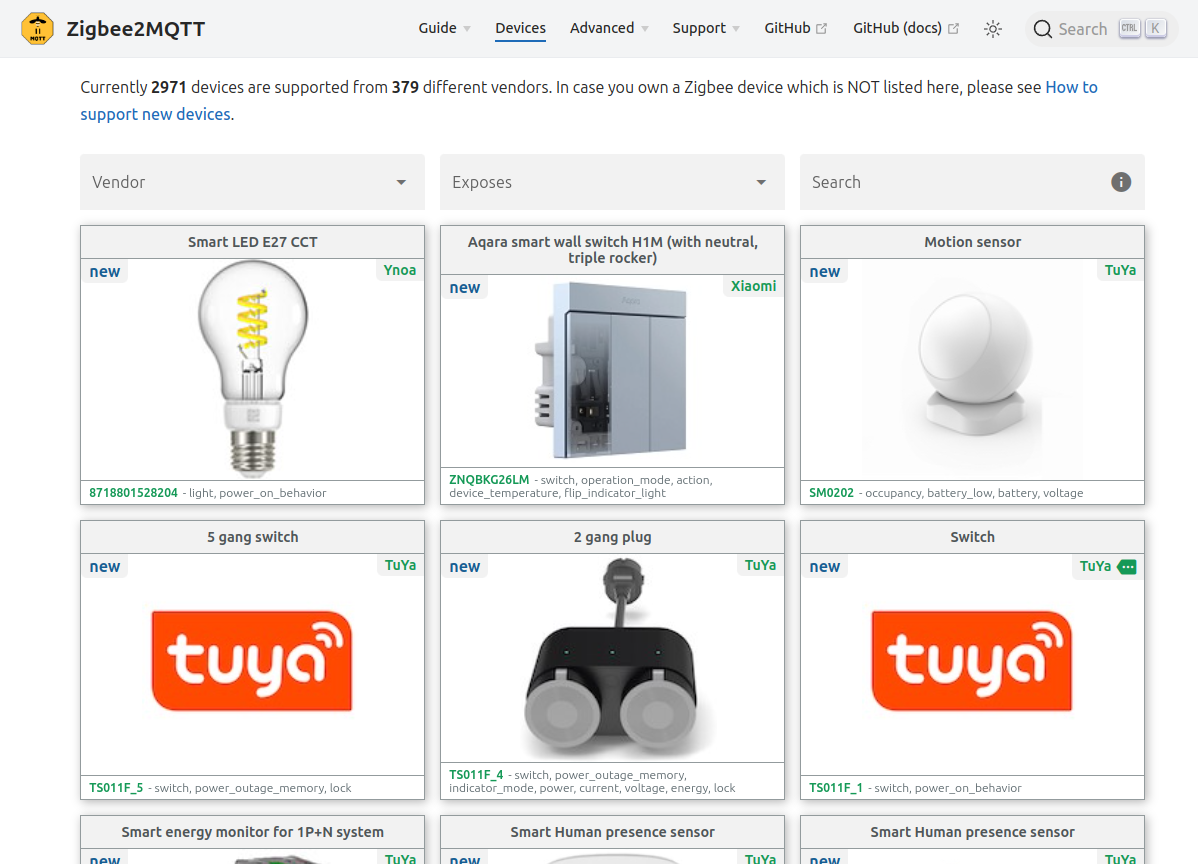Click the external link icon next to GitHub (docs)
Viewport: 1198px width, 864px height.
tap(954, 28)
